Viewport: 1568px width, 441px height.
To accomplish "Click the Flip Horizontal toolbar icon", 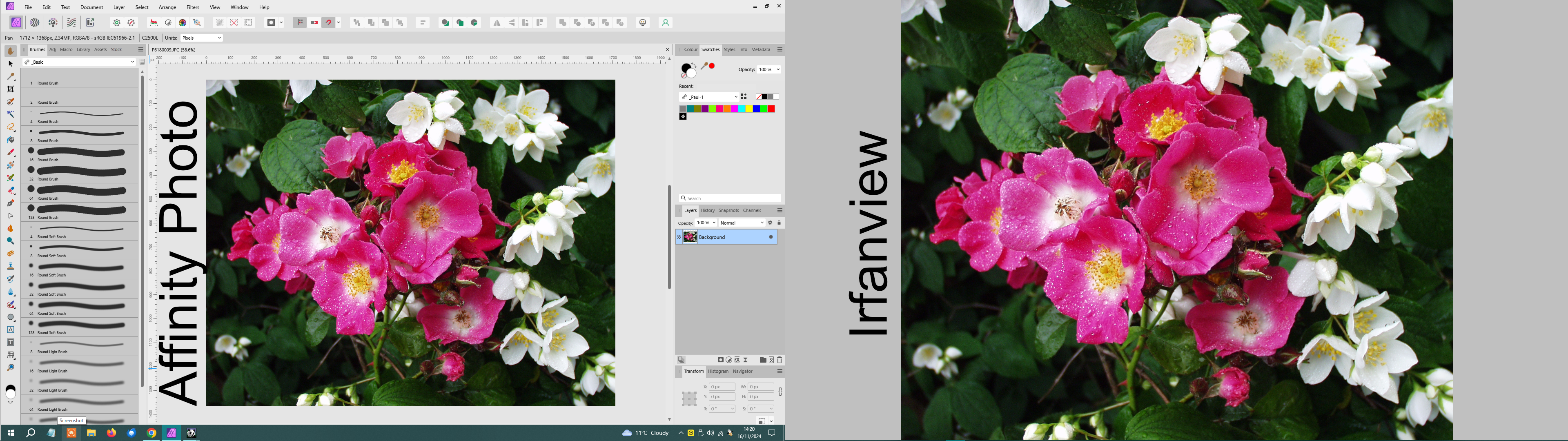I will (497, 22).
